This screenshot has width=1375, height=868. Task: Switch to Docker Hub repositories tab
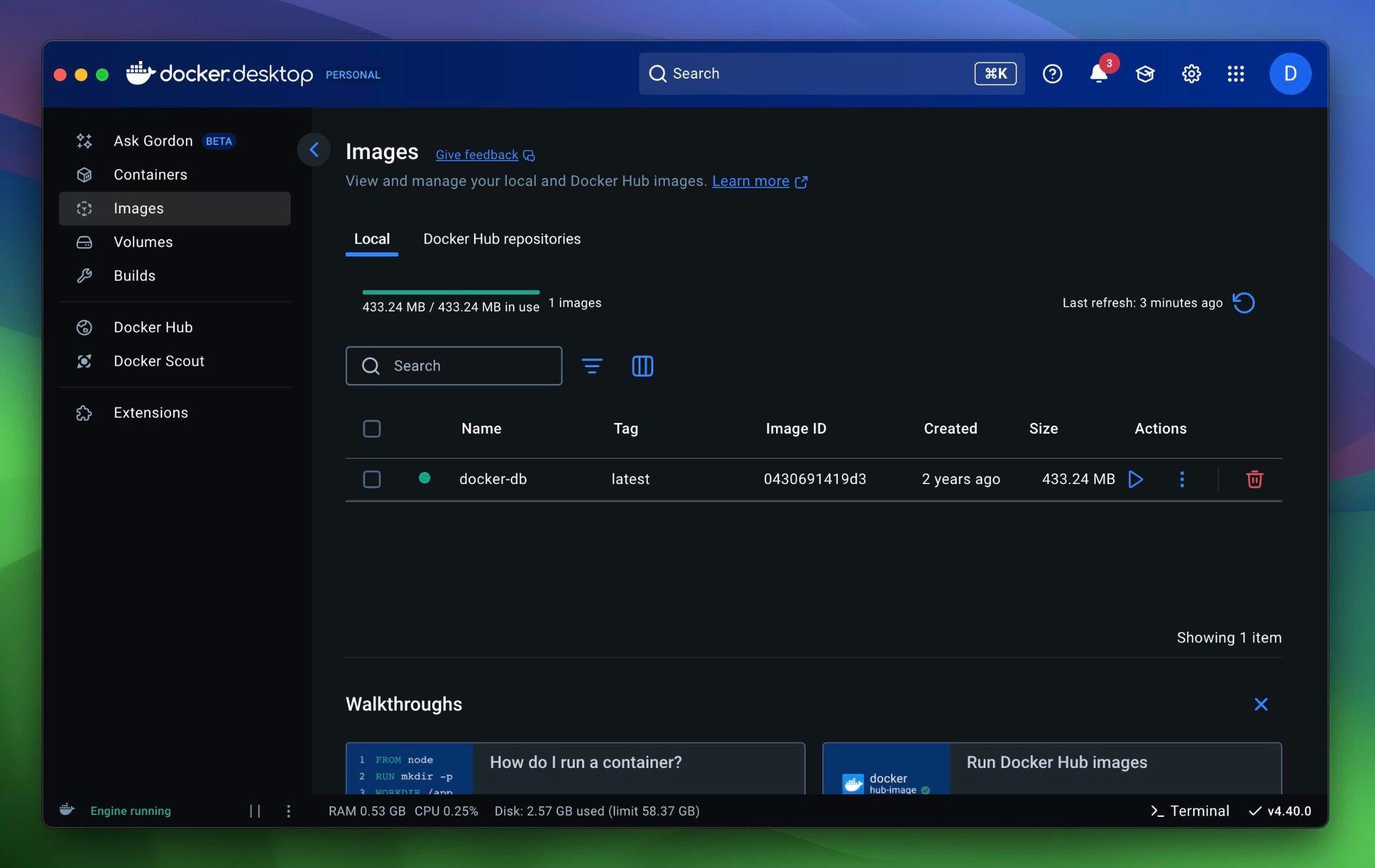click(x=502, y=239)
